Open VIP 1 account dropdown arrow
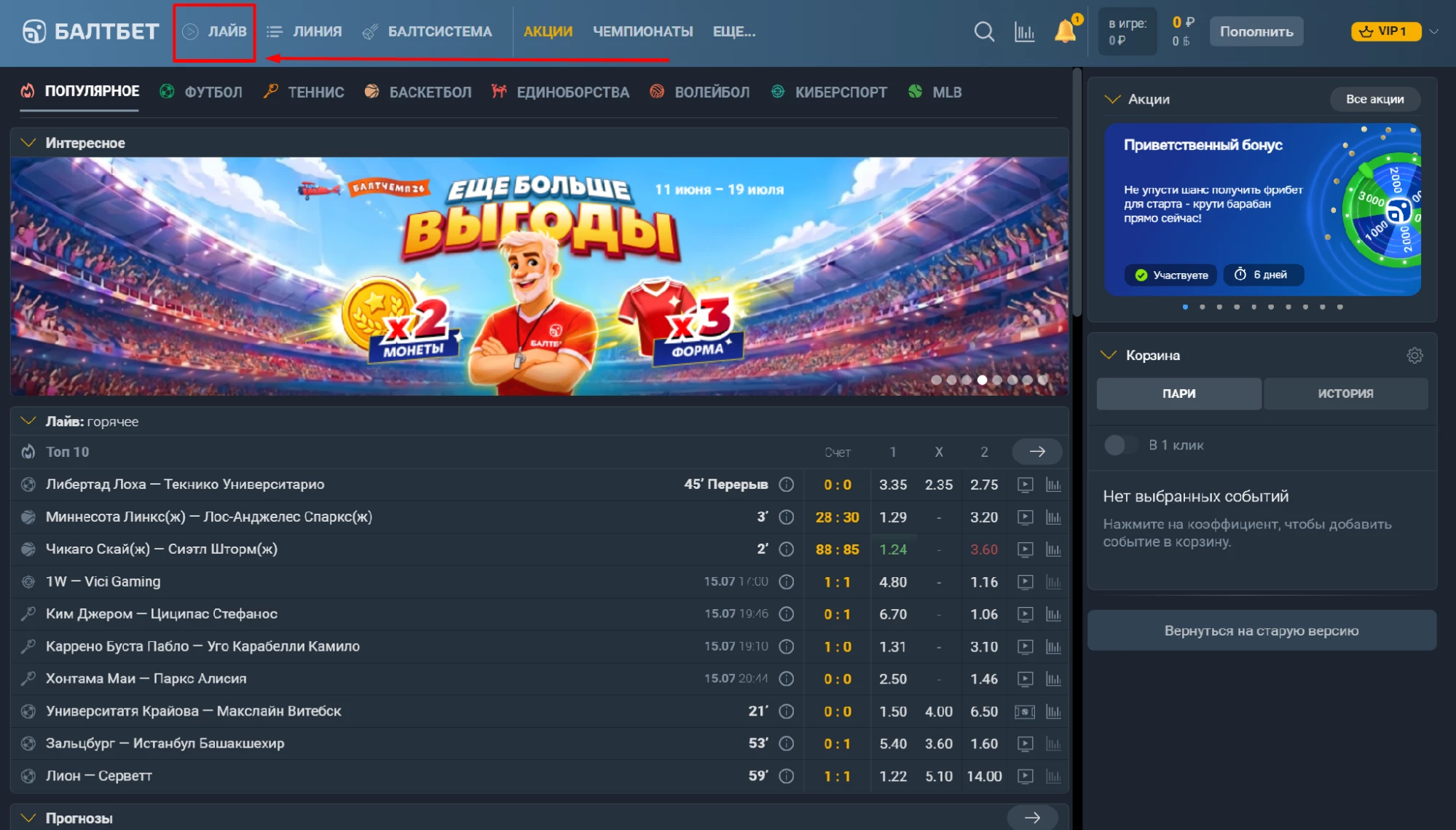This screenshot has width=1456, height=830. click(1433, 31)
